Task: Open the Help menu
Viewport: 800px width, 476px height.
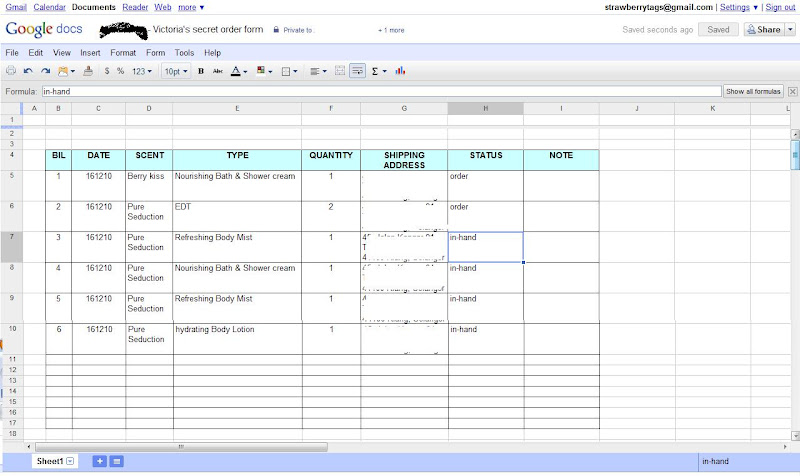Action: (x=212, y=53)
